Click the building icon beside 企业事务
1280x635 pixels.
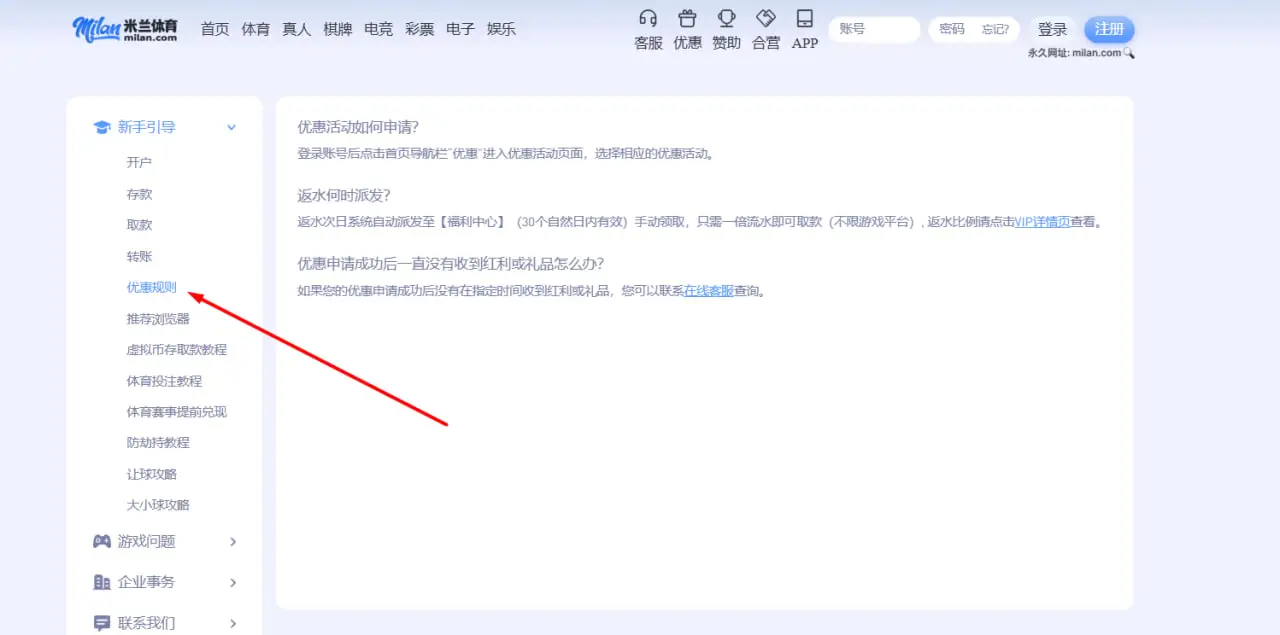pos(102,582)
